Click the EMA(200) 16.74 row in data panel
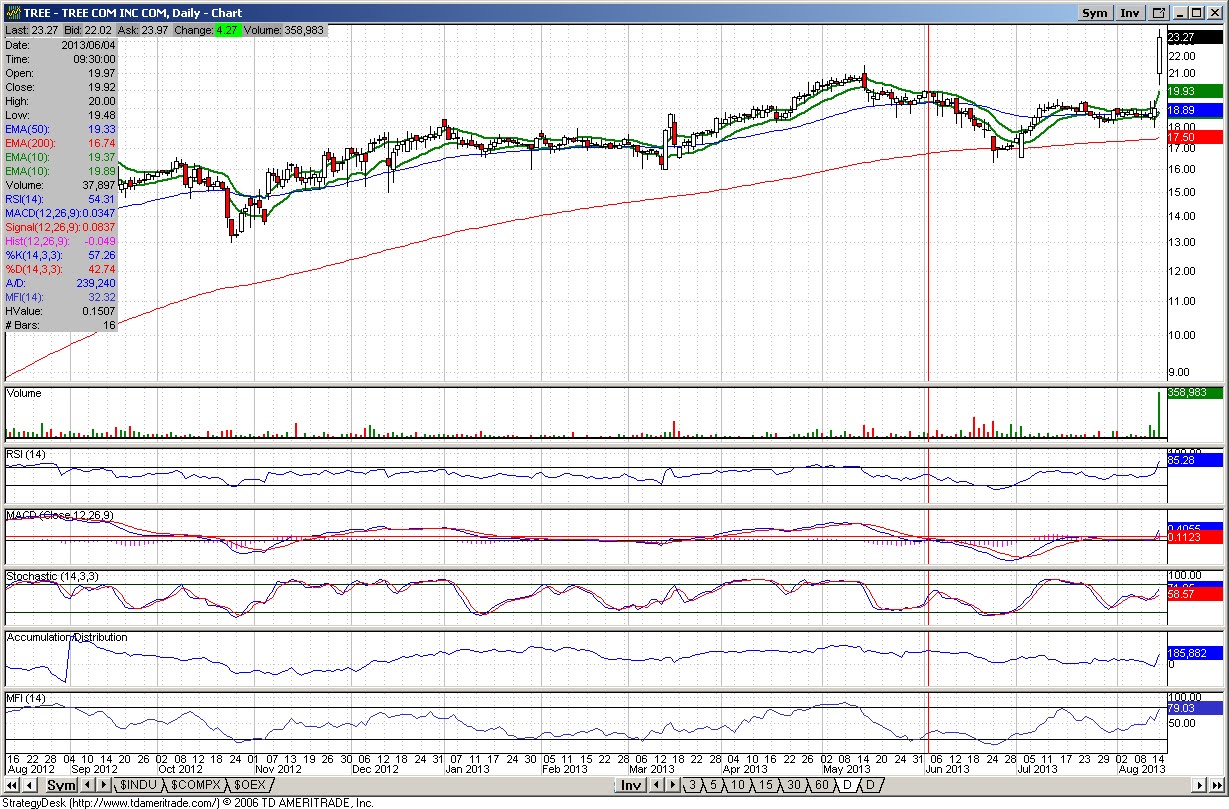The height and width of the screenshot is (809, 1229). 61,143
